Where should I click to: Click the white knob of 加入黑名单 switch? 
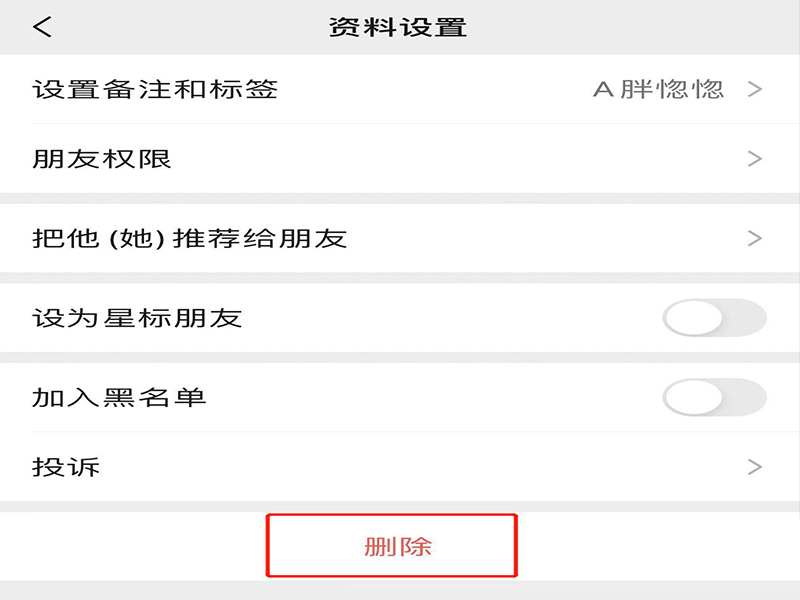pos(694,398)
